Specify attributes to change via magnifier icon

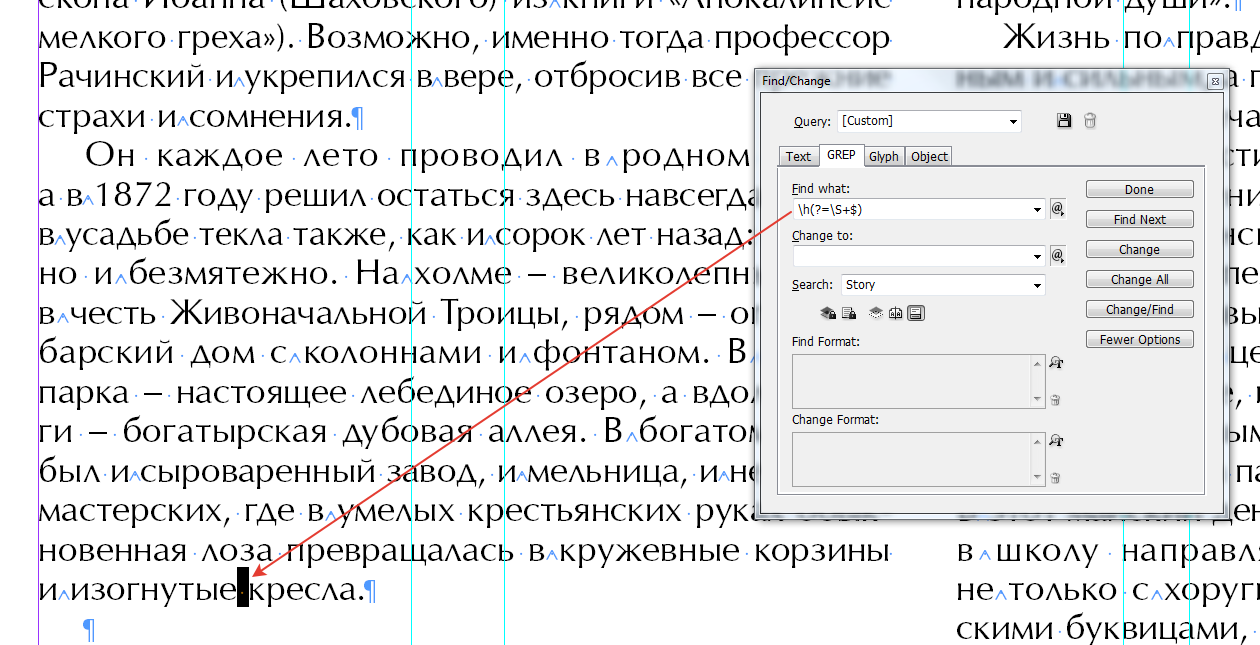(x=1055, y=440)
